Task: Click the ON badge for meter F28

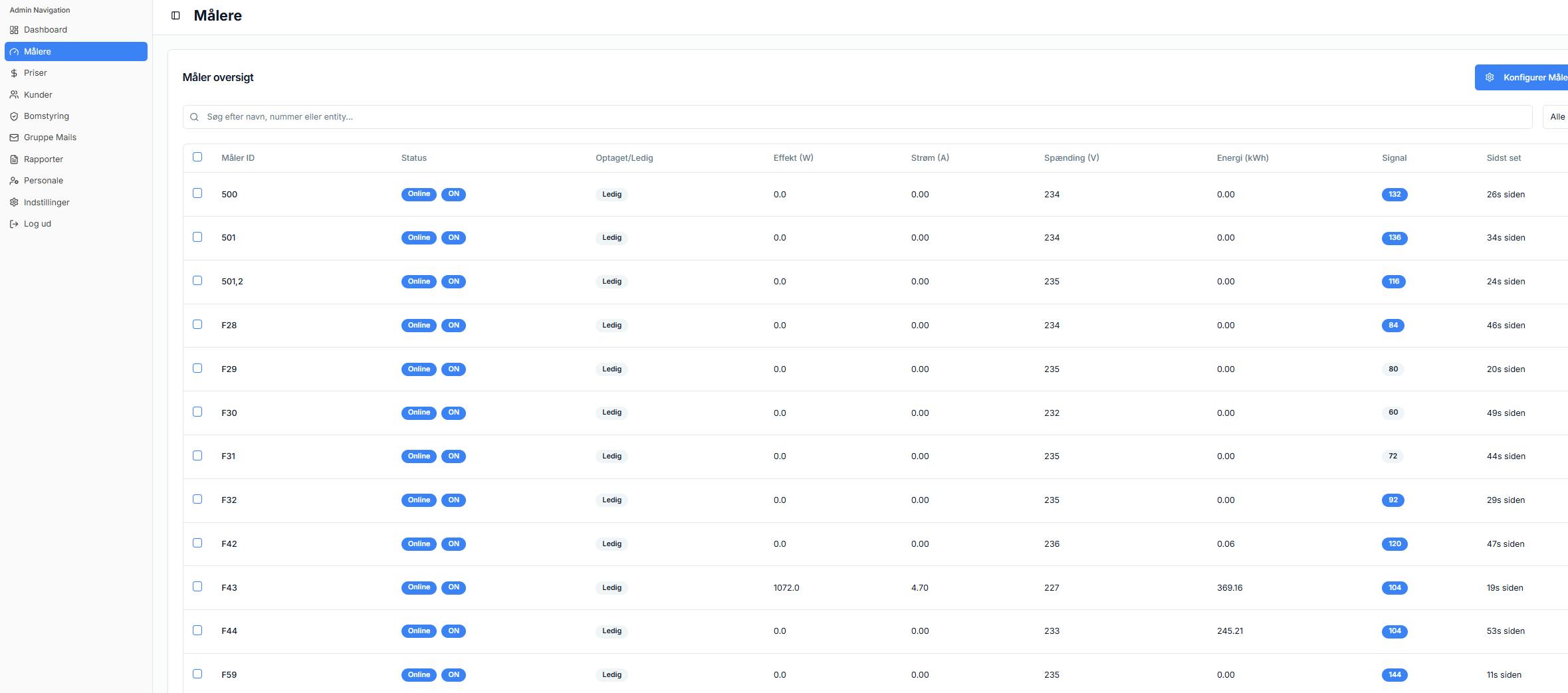Action: (x=453, y=326)
